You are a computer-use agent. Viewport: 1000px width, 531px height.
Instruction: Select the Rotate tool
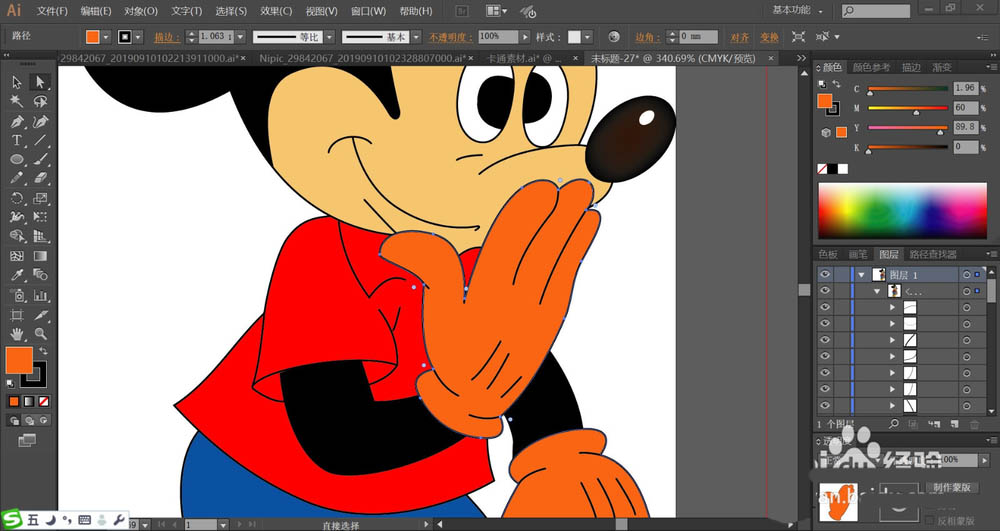(17, 198)
